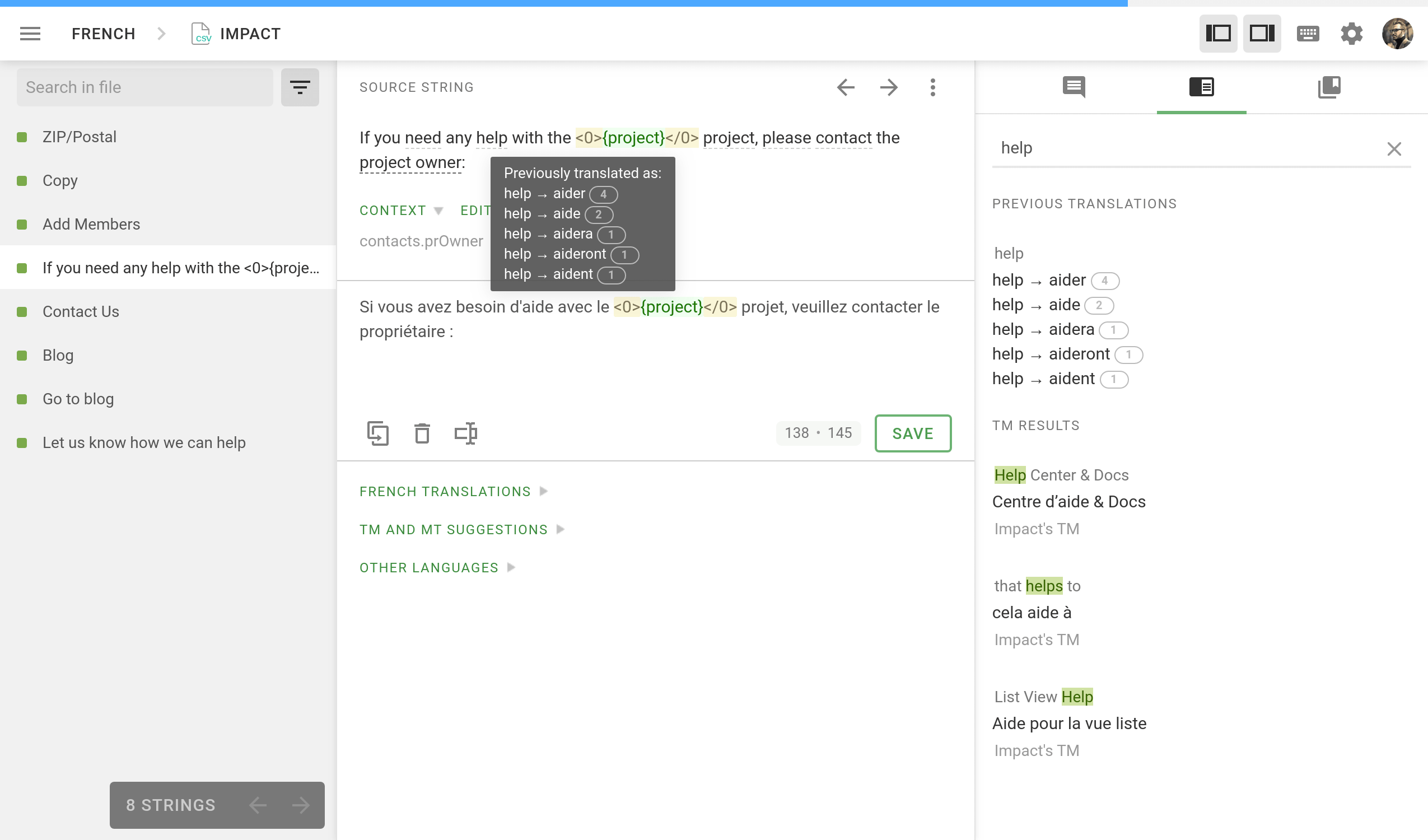Click the EDIT context link
1428x840 pixels.
point(476,211)
